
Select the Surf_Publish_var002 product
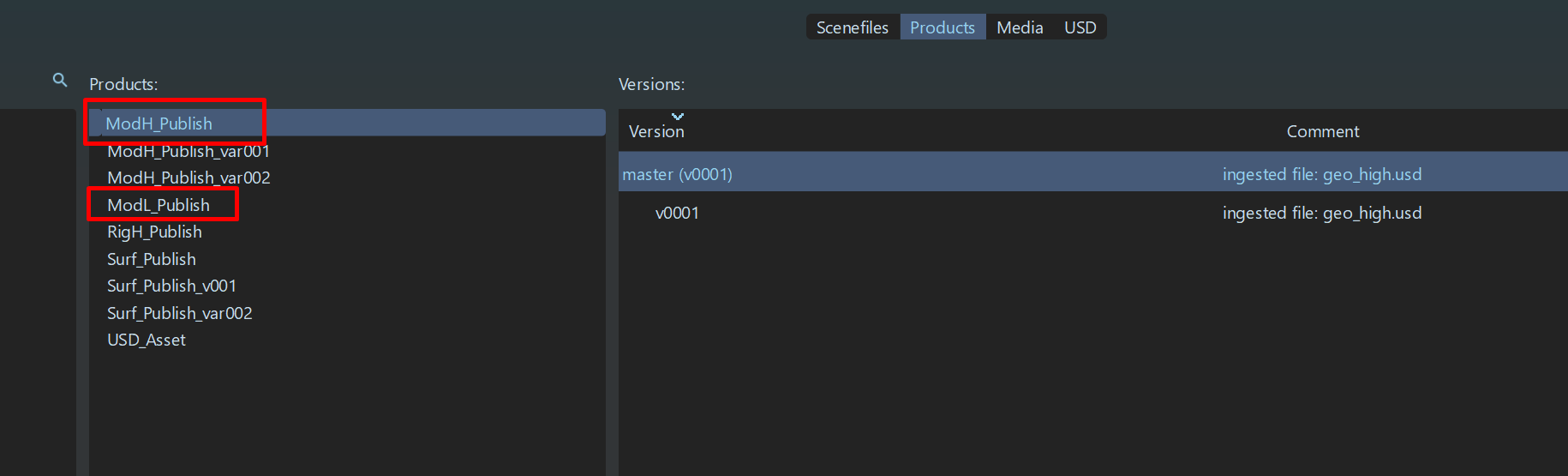(180, 313)
